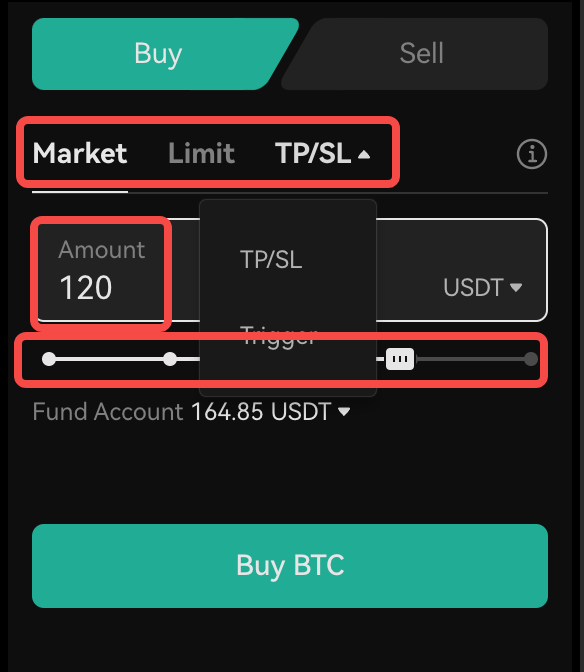Click the first dot on amount slider

49,359
